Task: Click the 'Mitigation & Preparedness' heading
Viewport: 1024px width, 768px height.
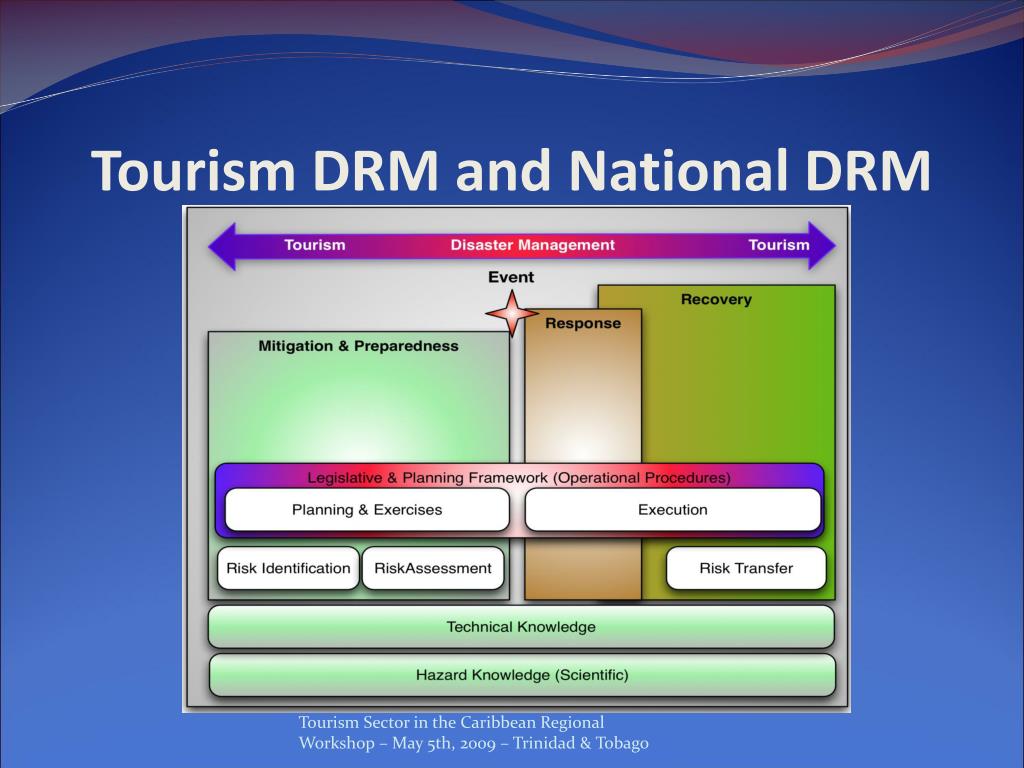Action: click(358, 346)
